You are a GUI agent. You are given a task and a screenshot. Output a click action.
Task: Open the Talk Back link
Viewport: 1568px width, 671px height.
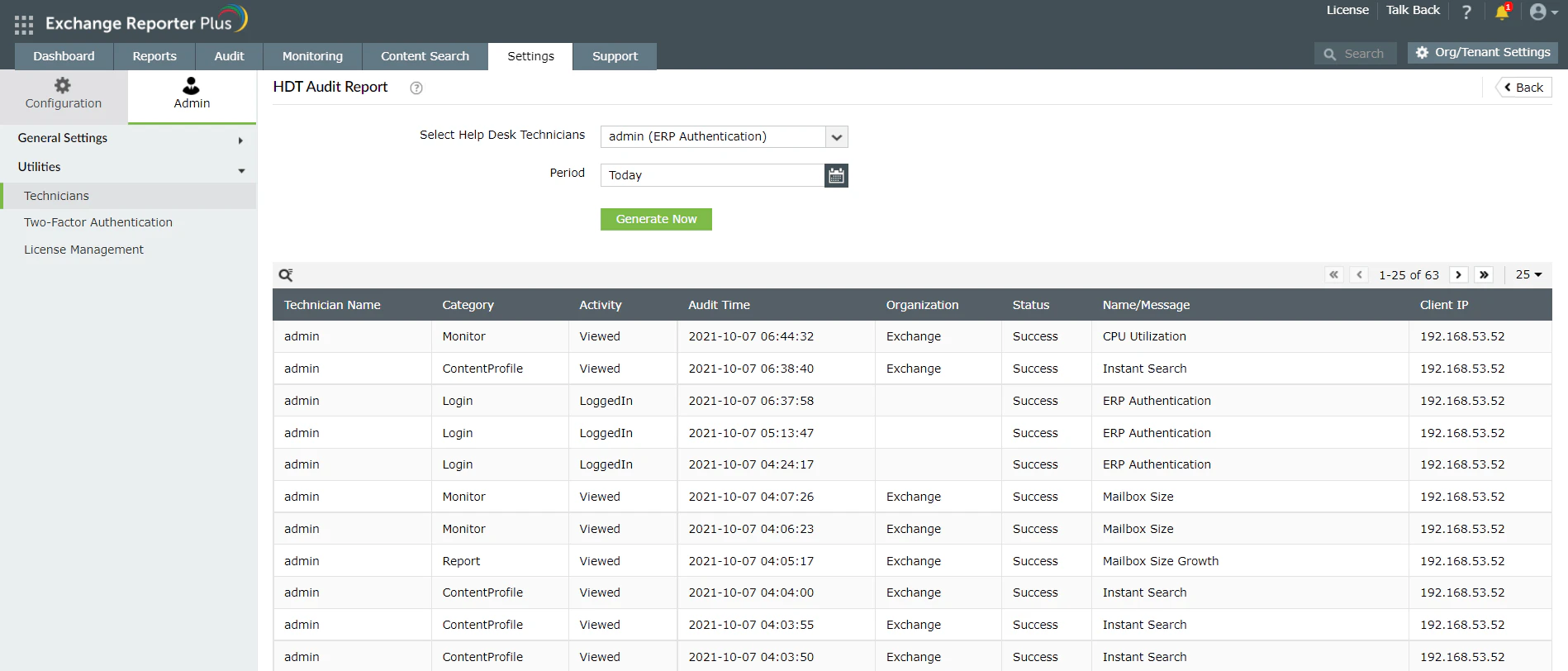(x=1413, y=10)
